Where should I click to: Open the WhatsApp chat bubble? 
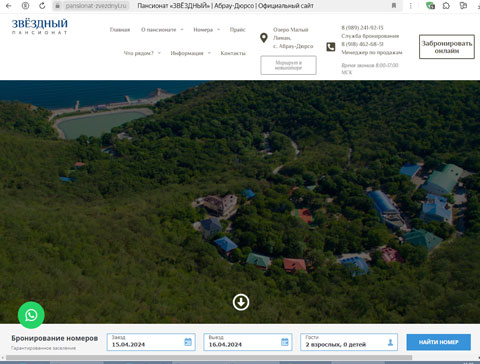(x=31, y=315)
